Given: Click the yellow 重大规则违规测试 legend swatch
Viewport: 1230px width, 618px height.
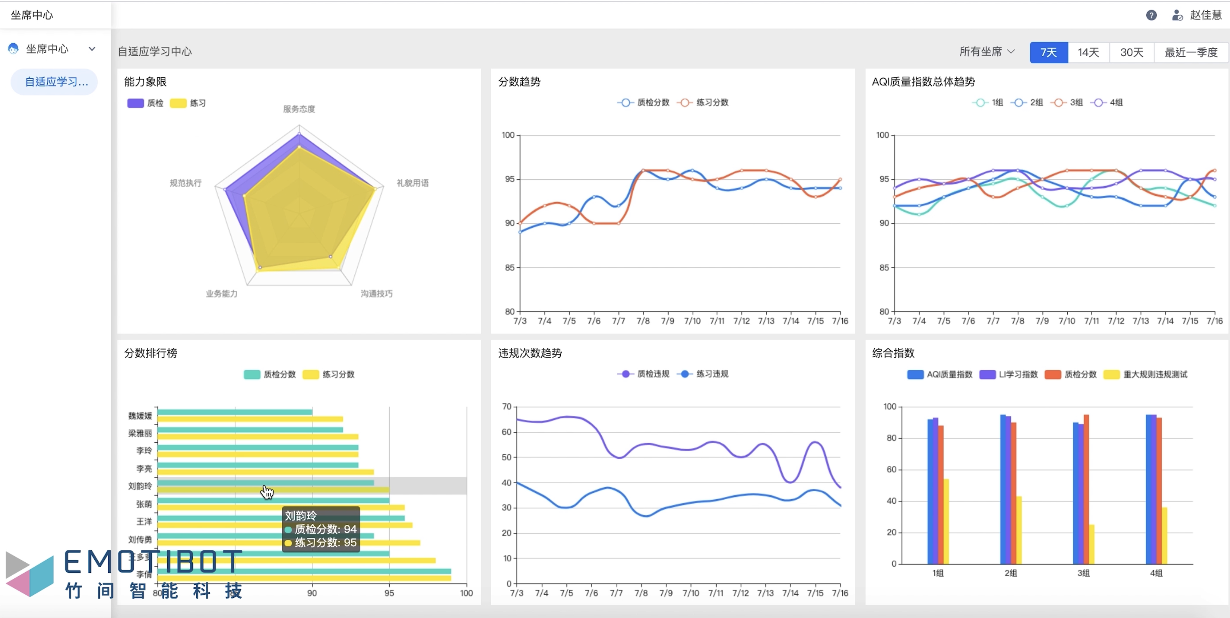Looking at the screenshot, I should 1111,374.
